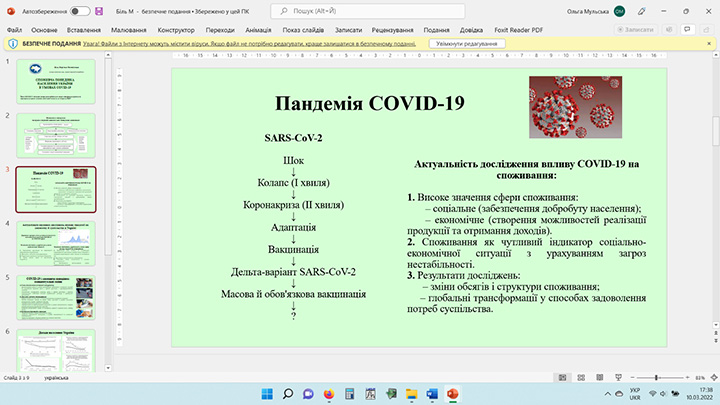Click the SARS-CoV-2 text on slide
Image resolution: width=720 pixels, height=405 pixels.
tap(293, 138)
